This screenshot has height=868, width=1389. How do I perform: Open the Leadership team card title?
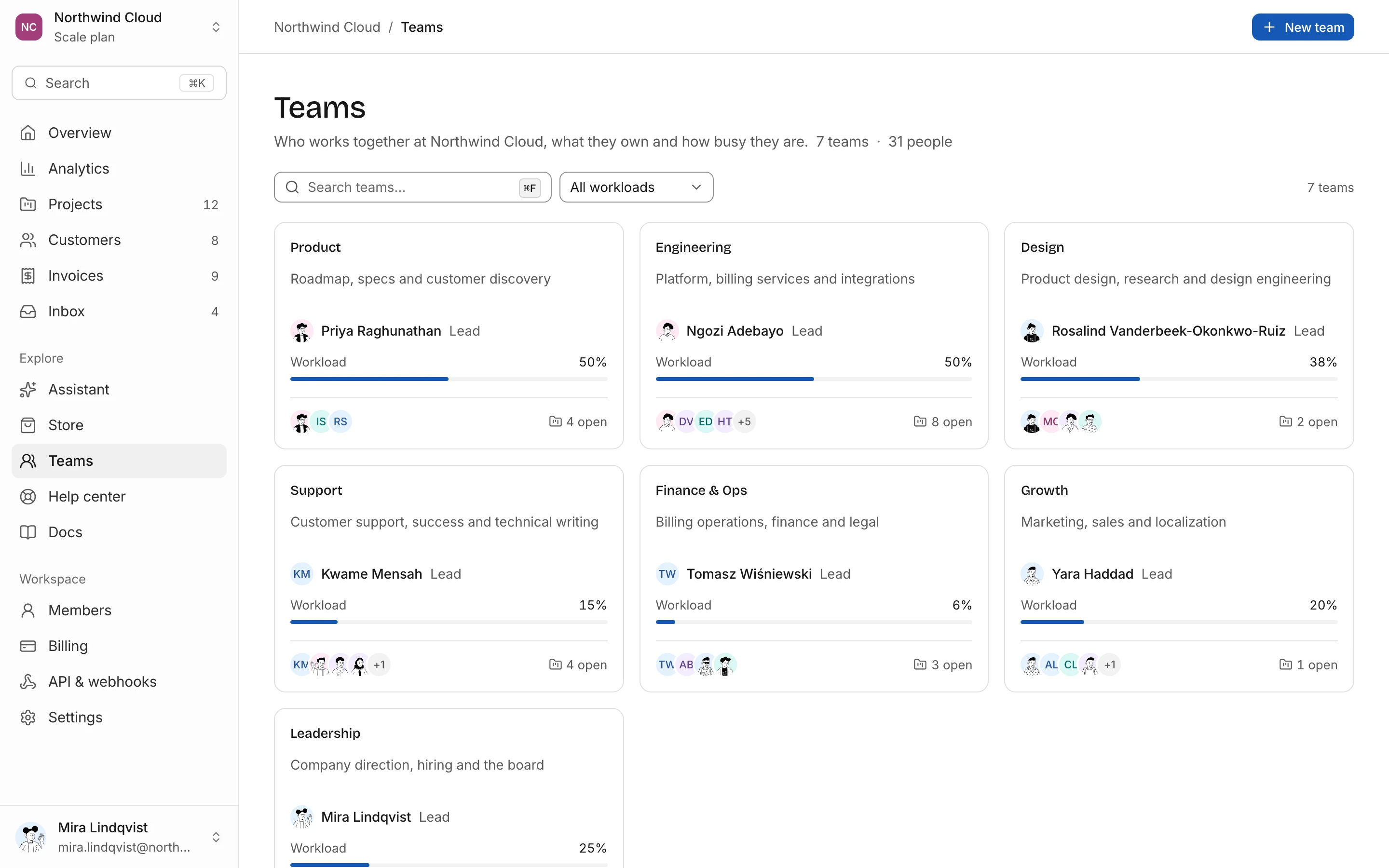(x=325, y=733)
